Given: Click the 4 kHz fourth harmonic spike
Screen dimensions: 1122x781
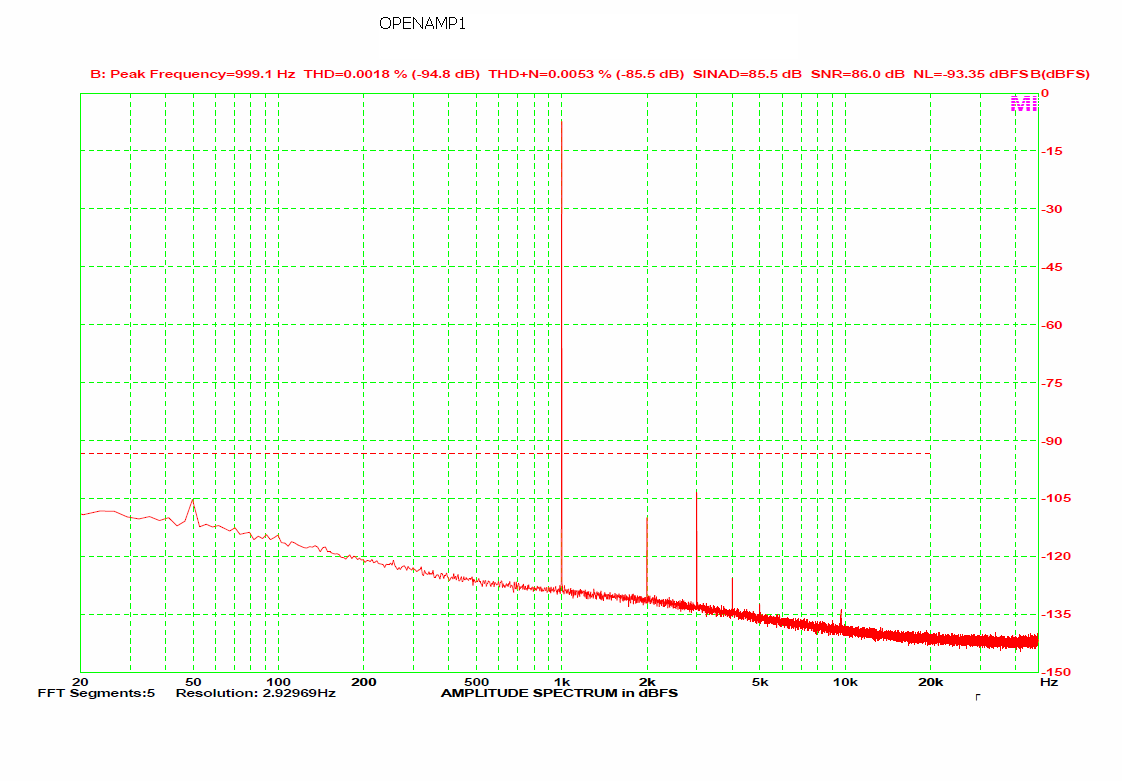Looking at the screenshot, I should (732, 594).
